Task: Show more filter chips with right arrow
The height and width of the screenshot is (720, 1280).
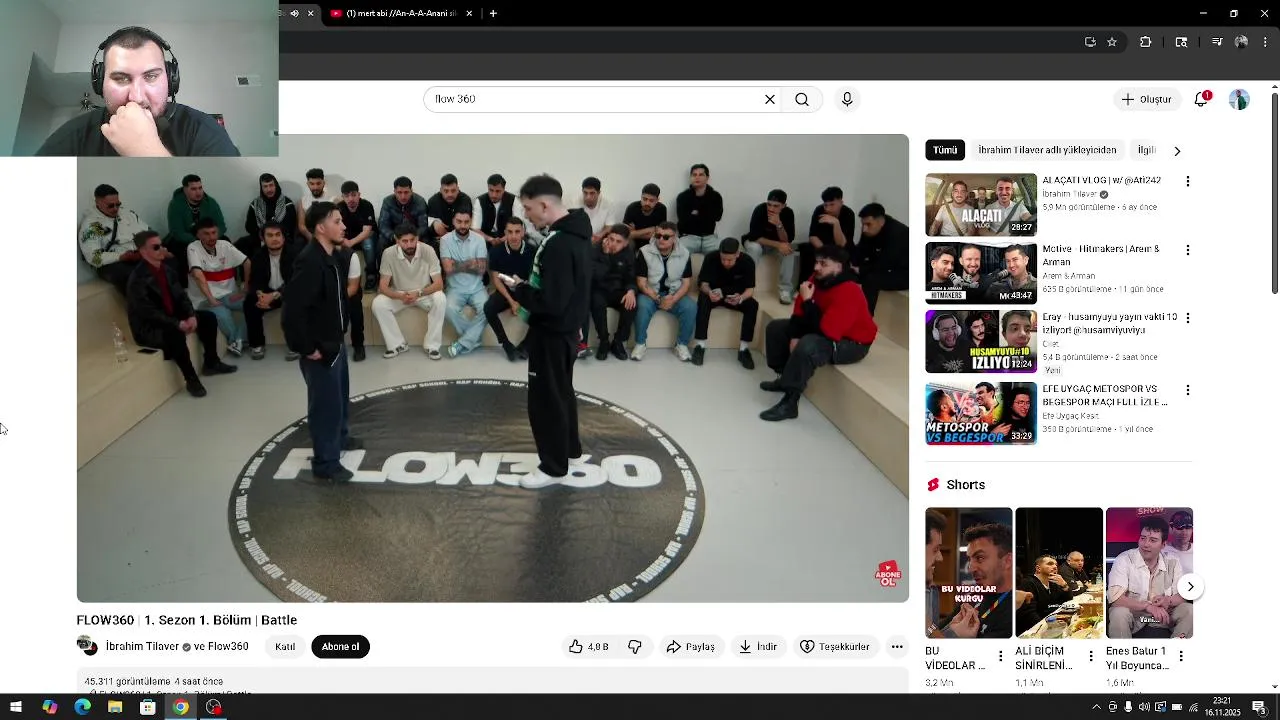Action: point(1177,150)
